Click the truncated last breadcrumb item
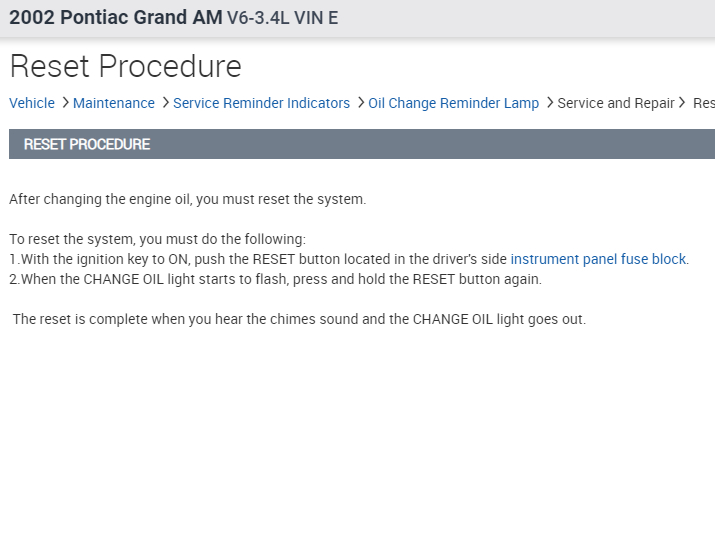715x558 pixels. [703, 103]
